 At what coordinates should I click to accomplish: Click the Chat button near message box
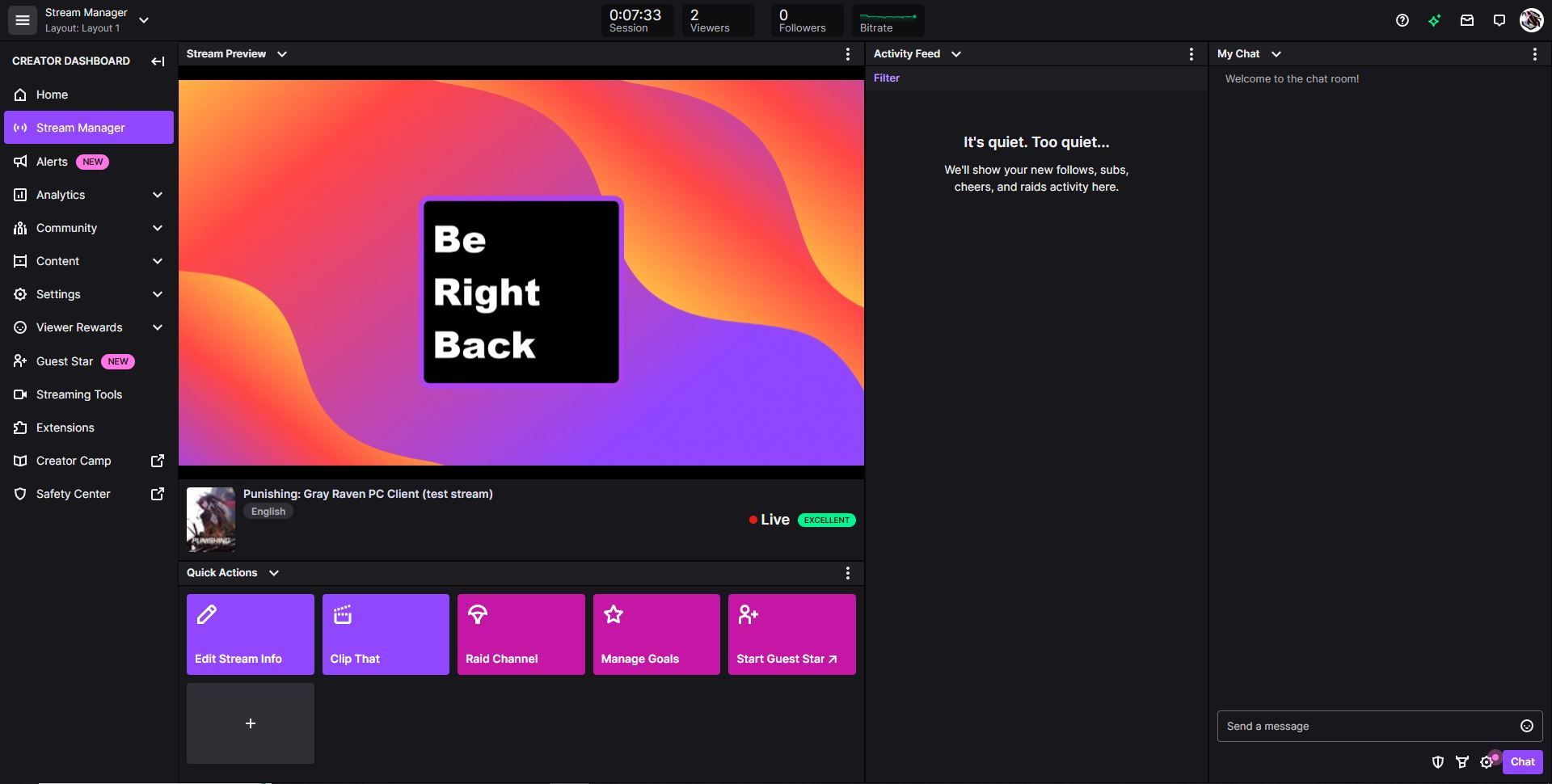(x=1522, y=761)
